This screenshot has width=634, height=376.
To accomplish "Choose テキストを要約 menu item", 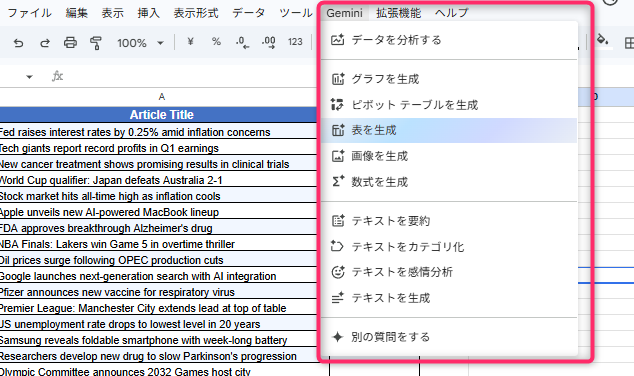I will 449,221.
